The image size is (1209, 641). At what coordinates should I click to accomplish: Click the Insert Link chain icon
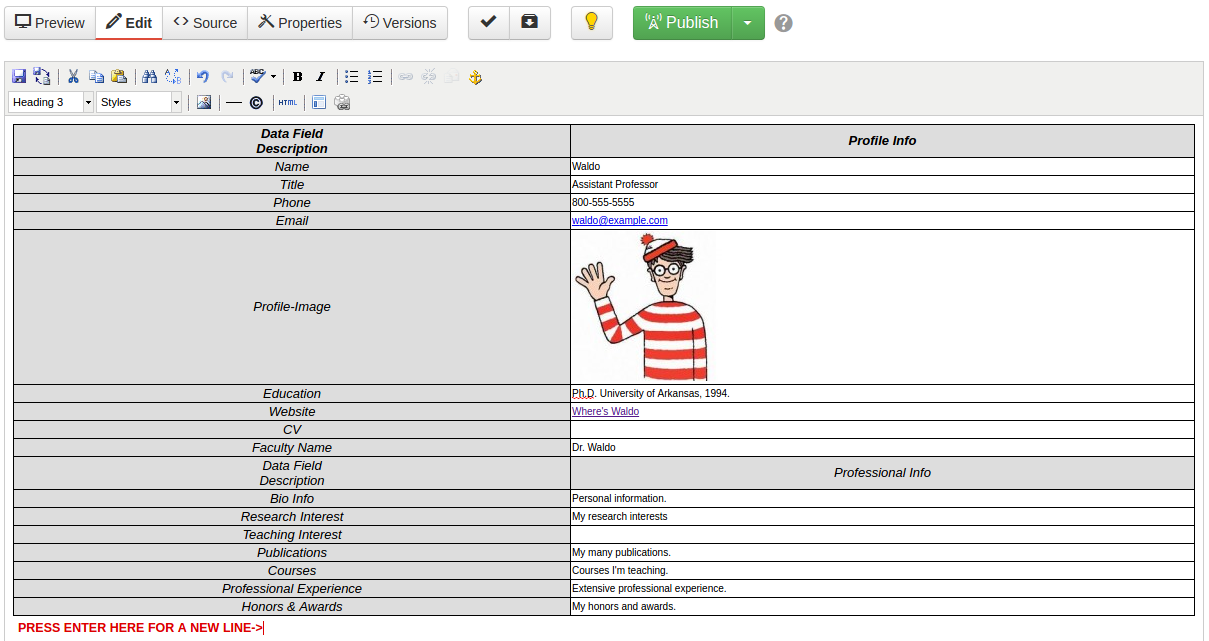(x=406, y=77)
